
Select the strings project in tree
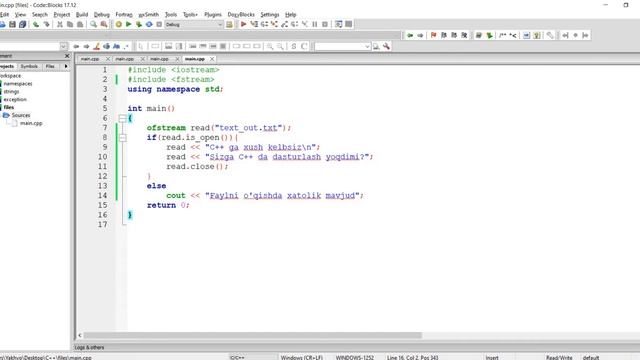11,91
